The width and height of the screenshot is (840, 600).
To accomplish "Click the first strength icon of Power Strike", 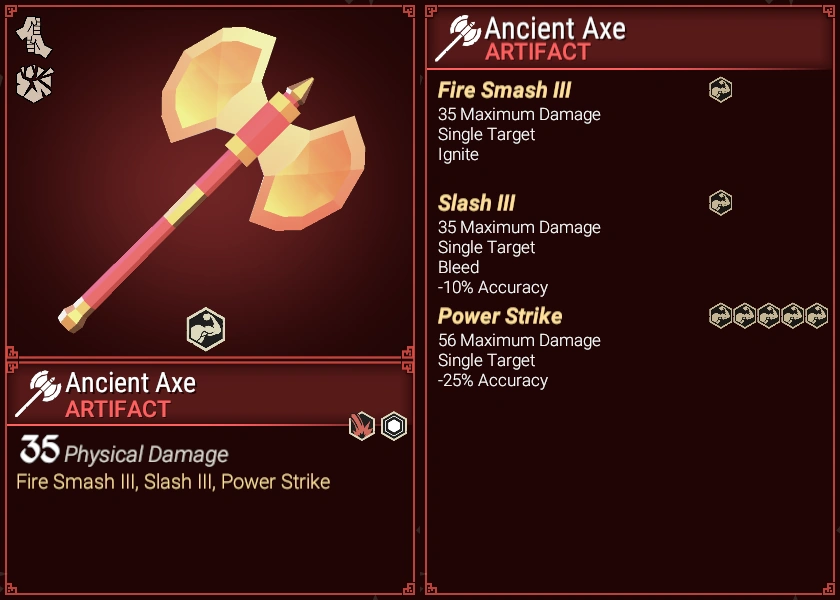I will (721, 316).
